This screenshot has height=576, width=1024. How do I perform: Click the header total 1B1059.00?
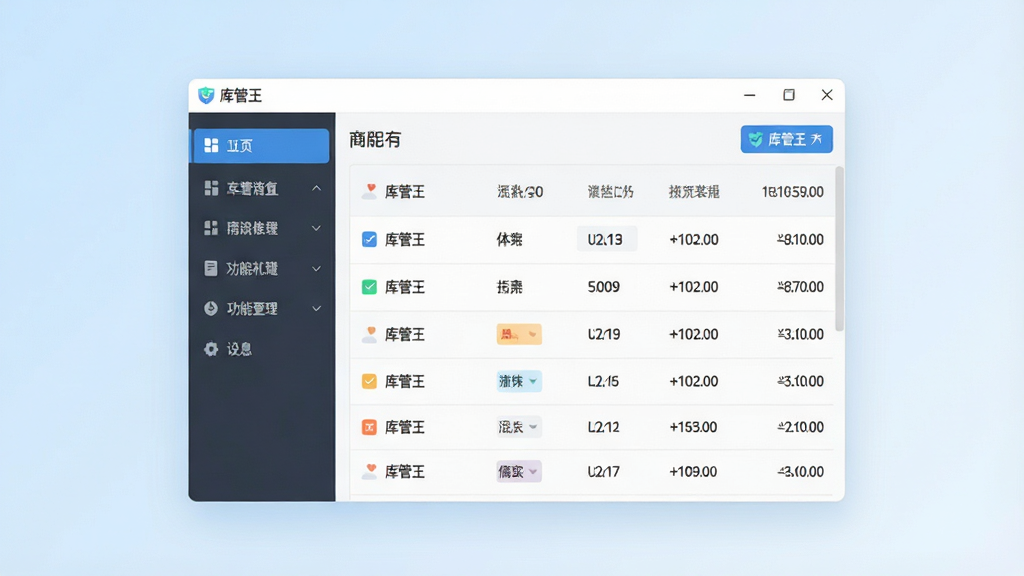pyautogui.click(x=792, y=192)
